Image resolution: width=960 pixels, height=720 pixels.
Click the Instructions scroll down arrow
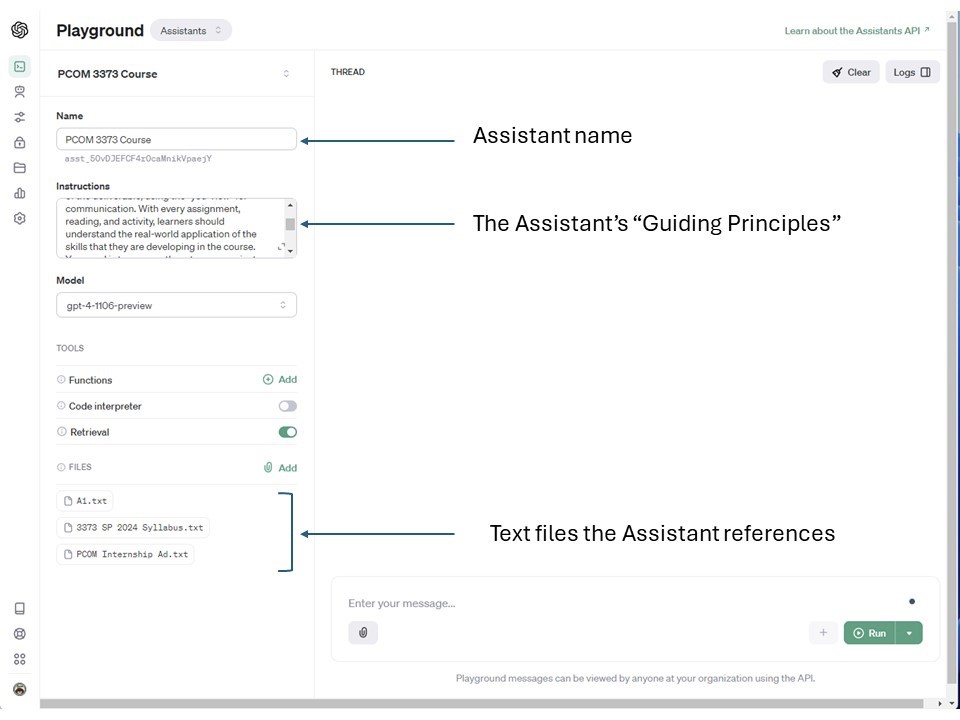(290, 251)
